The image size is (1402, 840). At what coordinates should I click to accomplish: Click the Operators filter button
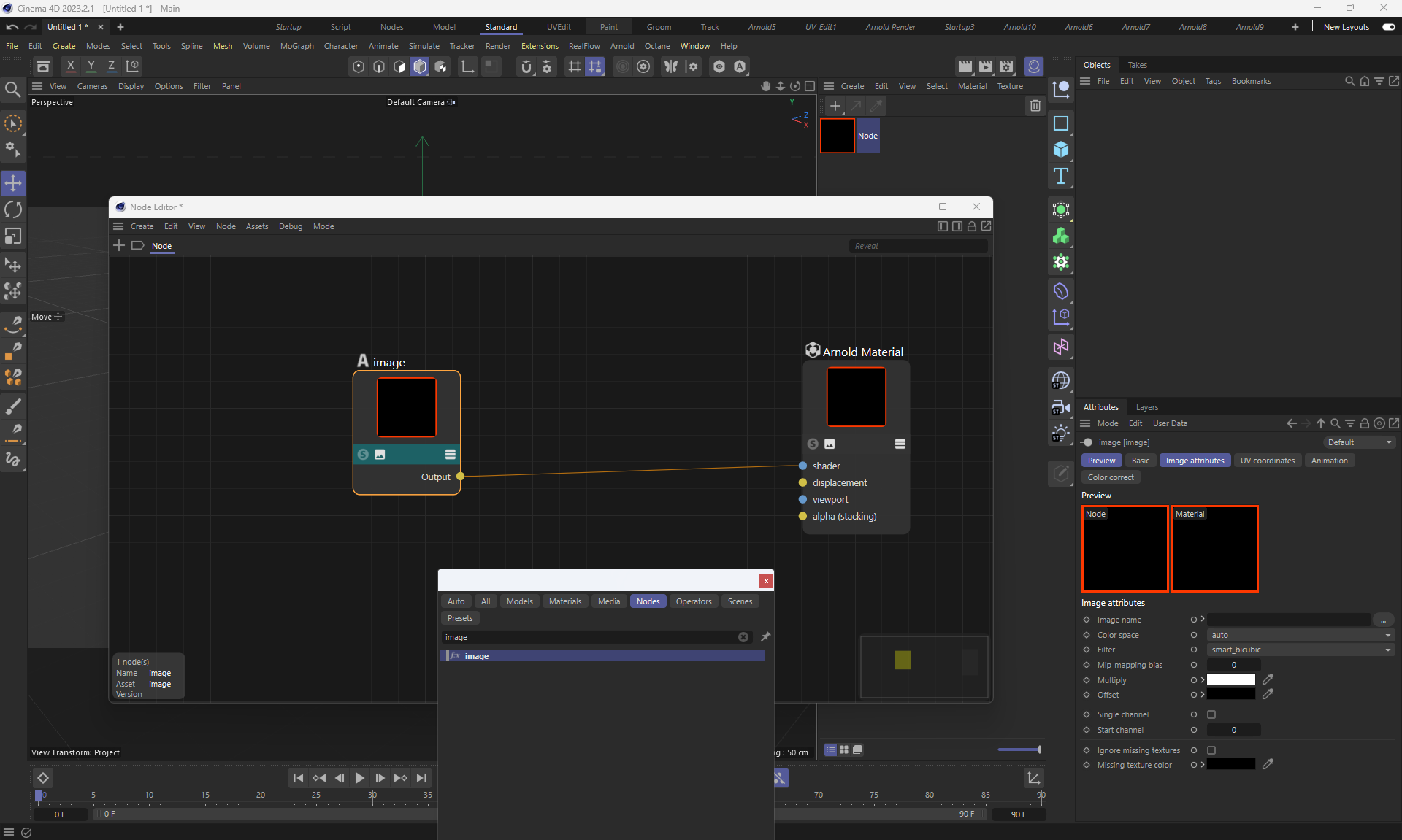[693, 601]
